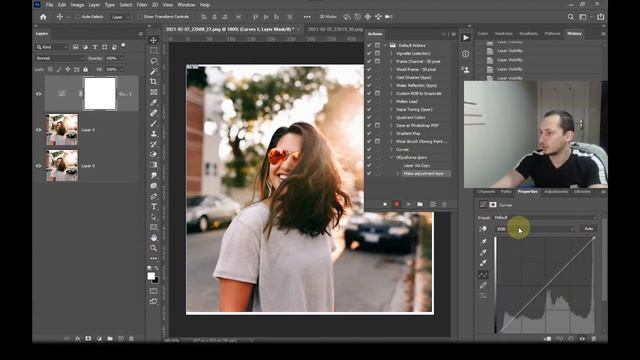Select the Rectangular Marquee tool
Screen dimensions: 640x360
point(153,50)
